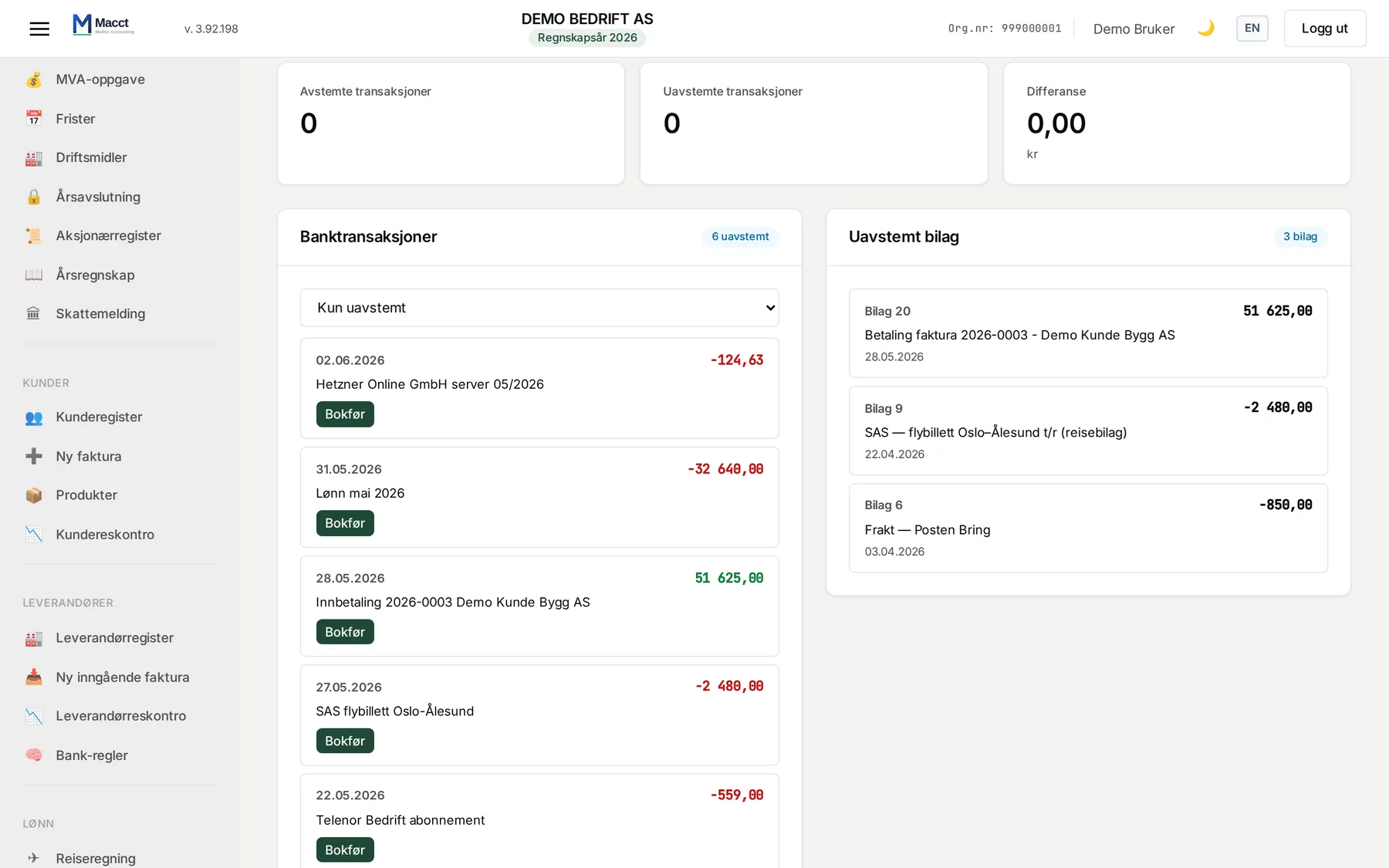The width and height of the screenshot is (1389, 868).
Task: Click the Ny faktura plus icon
Action: pyautogui.click(x=34, y=456)
